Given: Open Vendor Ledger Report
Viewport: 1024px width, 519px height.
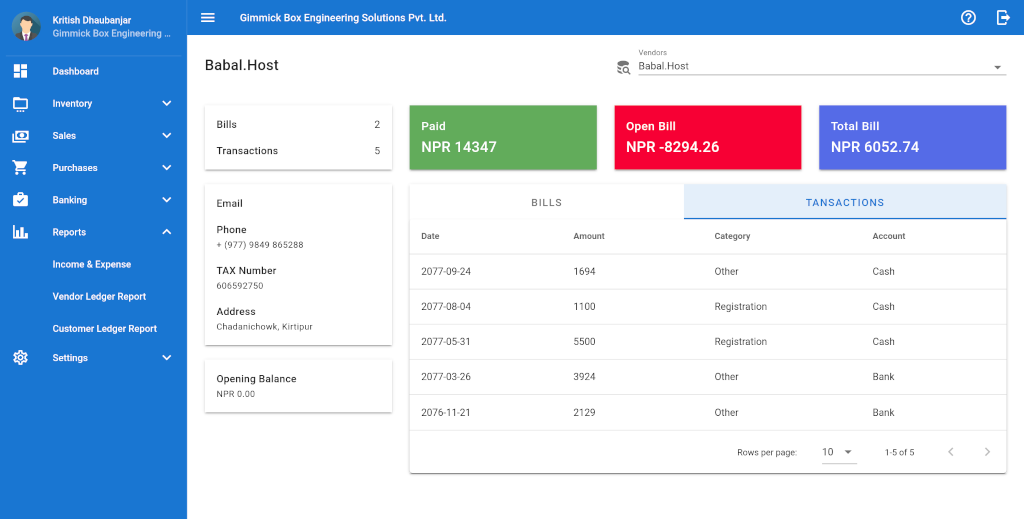Looking at the screenshot, I should click(x=99, y=296).
